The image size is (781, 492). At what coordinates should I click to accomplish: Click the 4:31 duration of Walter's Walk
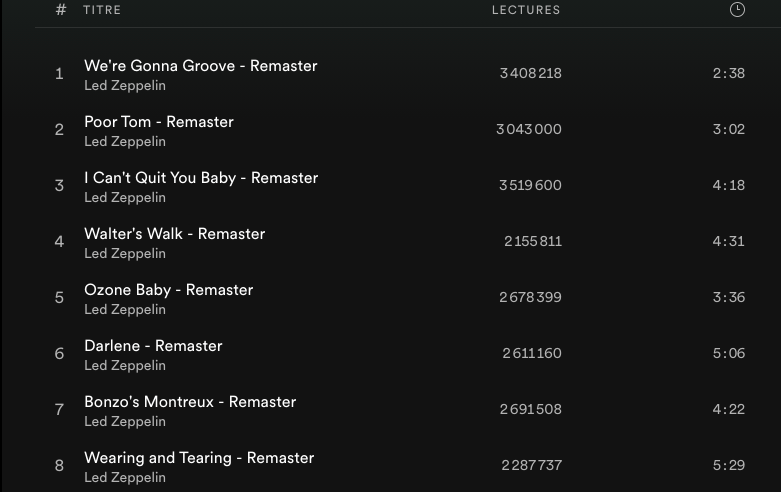[x=728, y=241]
